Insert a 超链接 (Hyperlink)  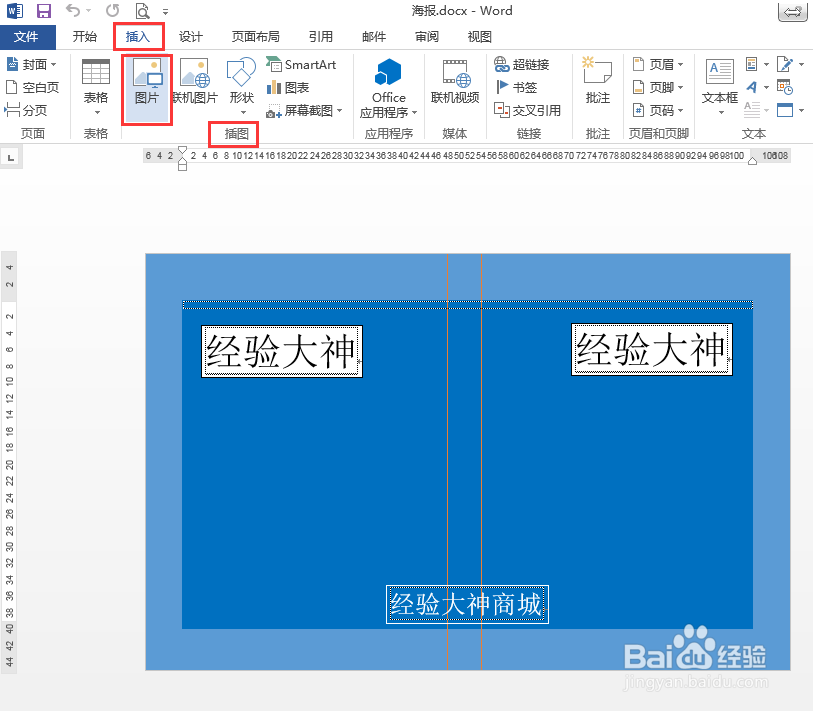[x=522, y=64]
